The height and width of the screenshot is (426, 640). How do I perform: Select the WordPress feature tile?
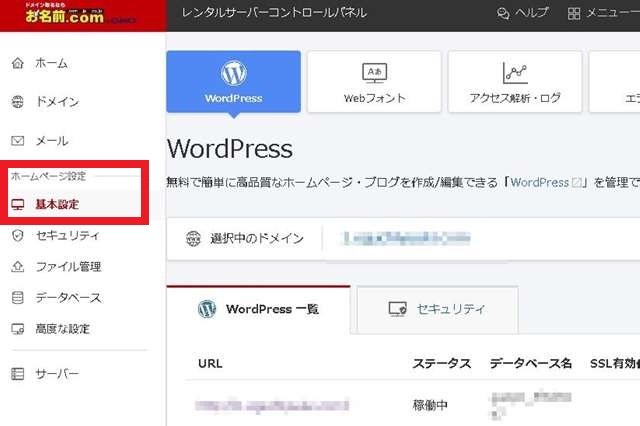(x=233, y=81)
